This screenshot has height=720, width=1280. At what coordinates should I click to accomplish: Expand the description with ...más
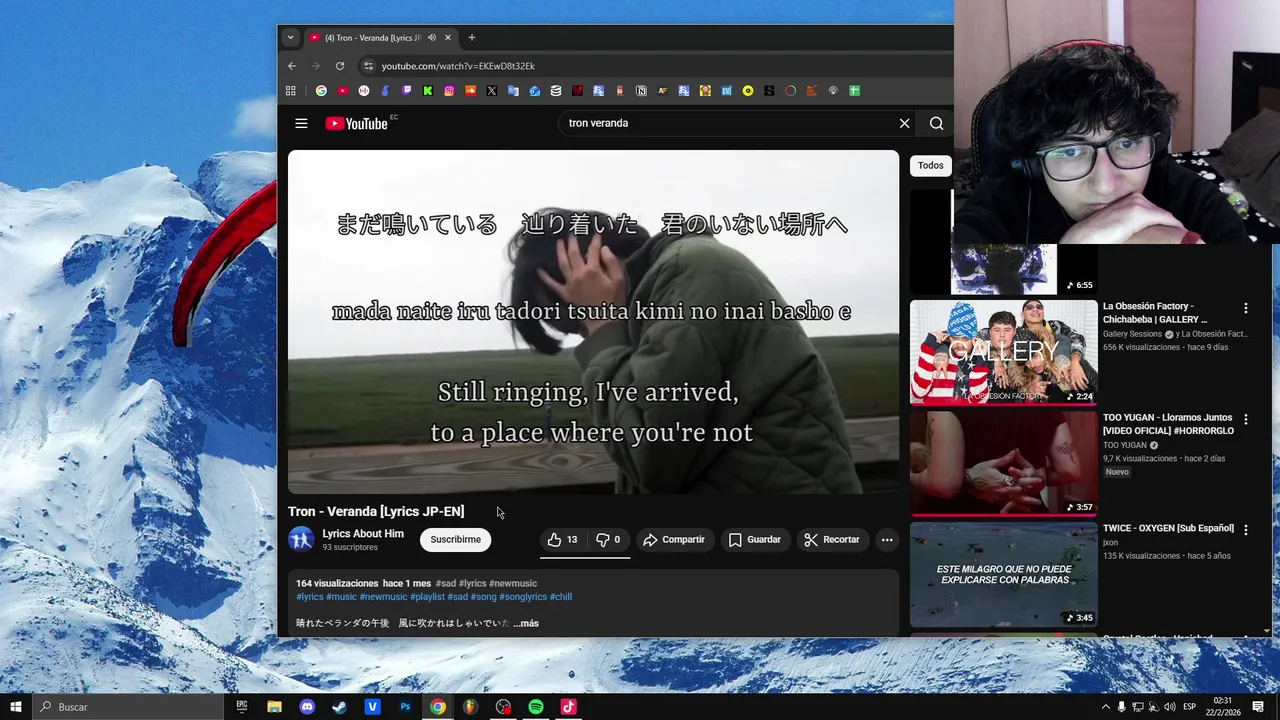tap(526, 623)
